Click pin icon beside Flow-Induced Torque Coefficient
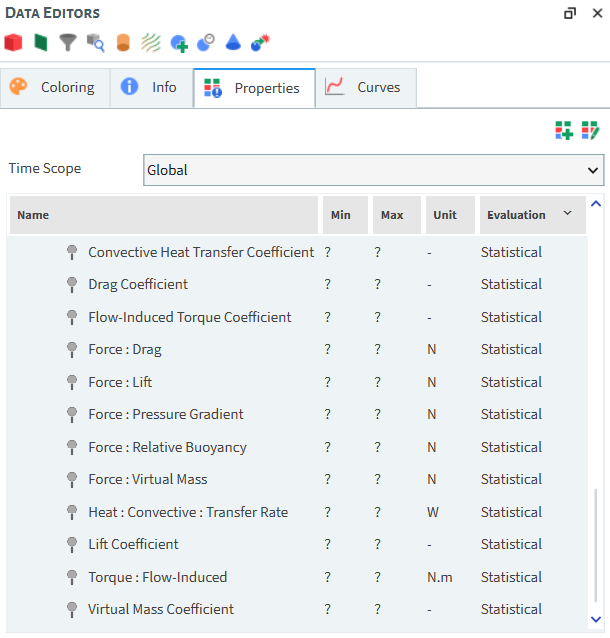Image resolution: width=610 pixels, height=638 pixels. [x=72, y=317]
